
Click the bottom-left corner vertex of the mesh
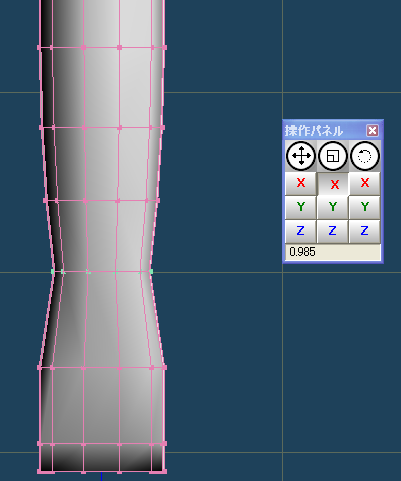[39, 471]
